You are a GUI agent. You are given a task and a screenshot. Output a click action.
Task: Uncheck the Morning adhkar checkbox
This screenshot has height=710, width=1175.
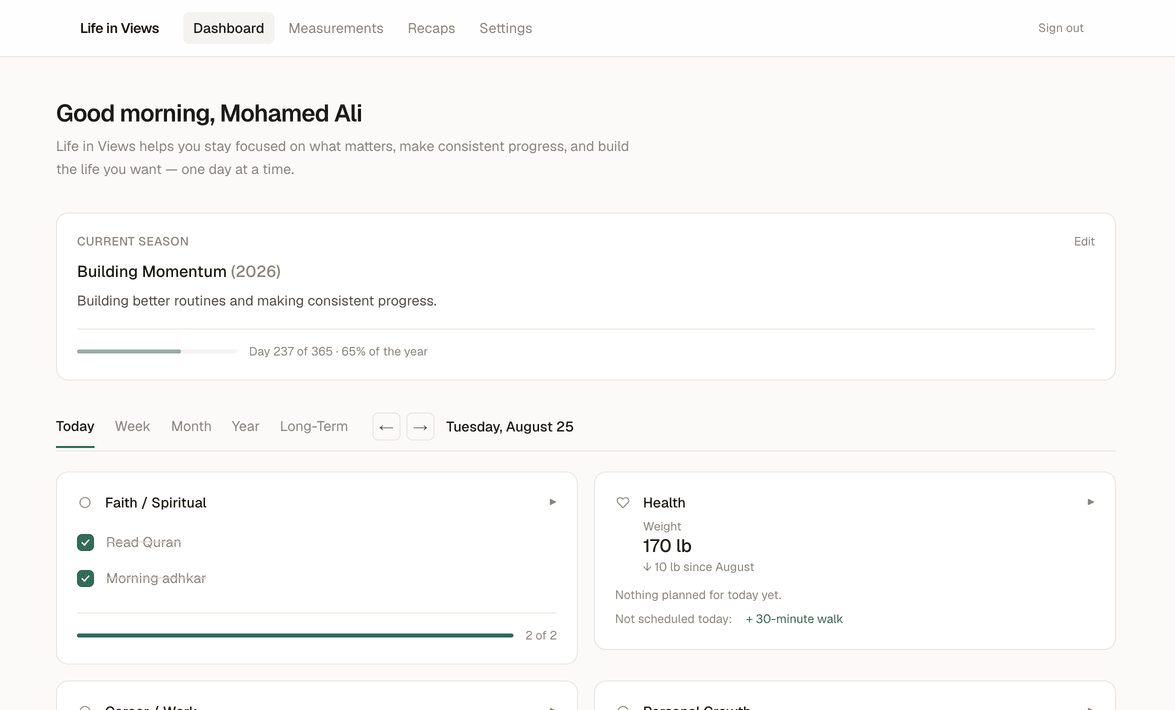click(85, 578)
